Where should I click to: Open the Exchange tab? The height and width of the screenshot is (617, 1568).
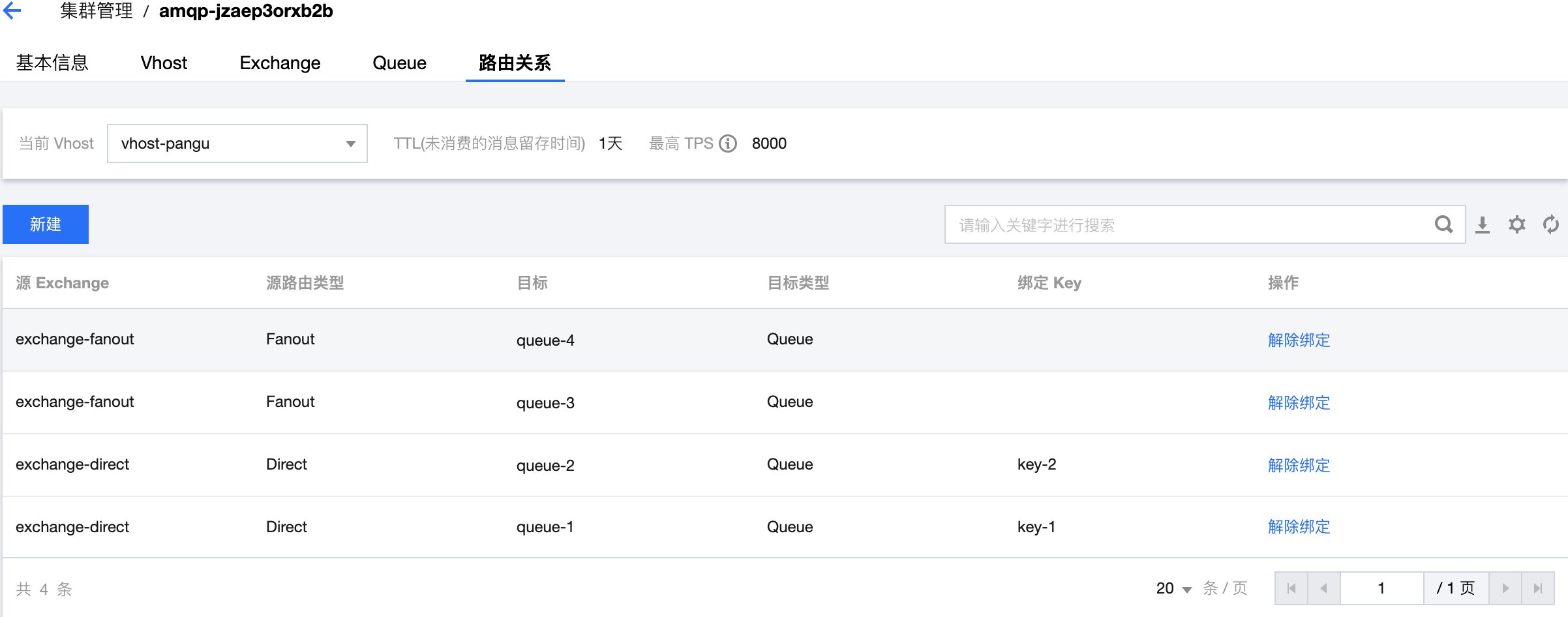point(280,63)
